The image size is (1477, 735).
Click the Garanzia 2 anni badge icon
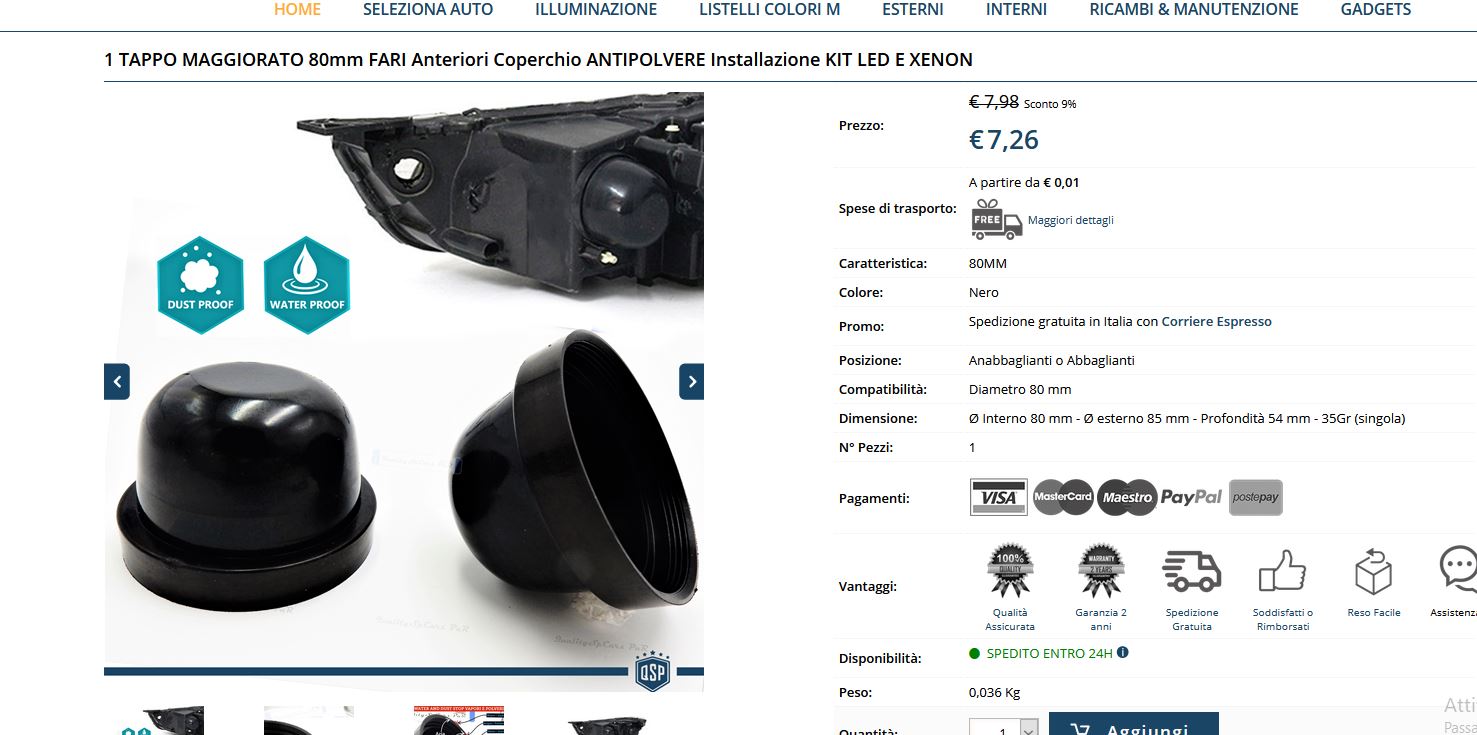1101,571
